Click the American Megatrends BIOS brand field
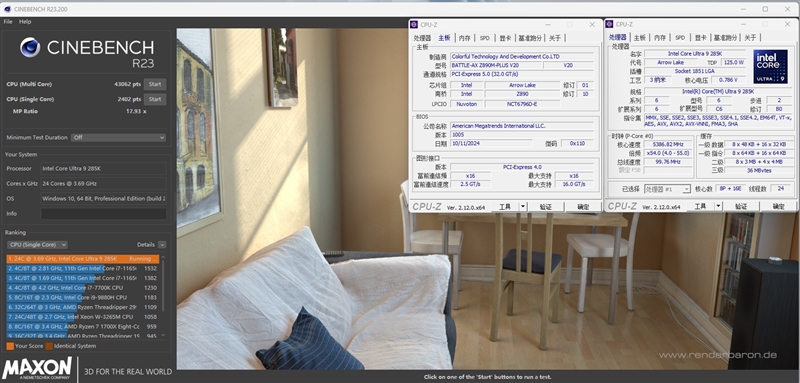 [521, 126]
